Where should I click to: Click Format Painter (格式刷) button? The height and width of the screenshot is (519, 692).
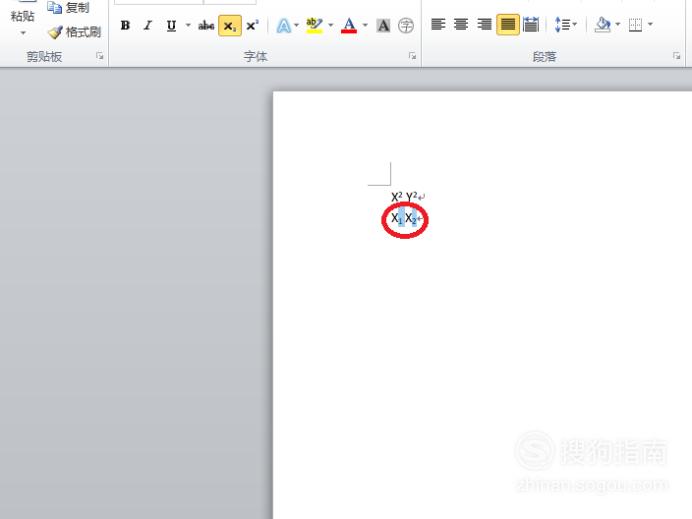[74, 32]
